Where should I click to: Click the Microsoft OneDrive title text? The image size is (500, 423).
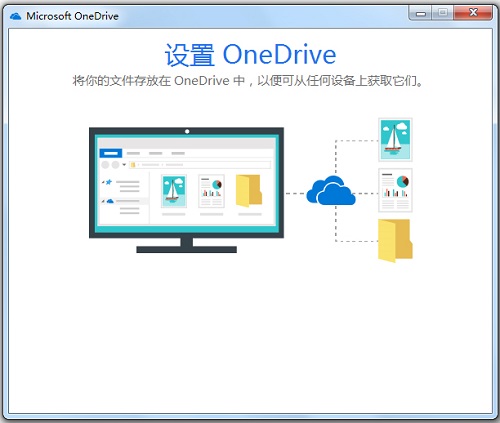(72, 16)
